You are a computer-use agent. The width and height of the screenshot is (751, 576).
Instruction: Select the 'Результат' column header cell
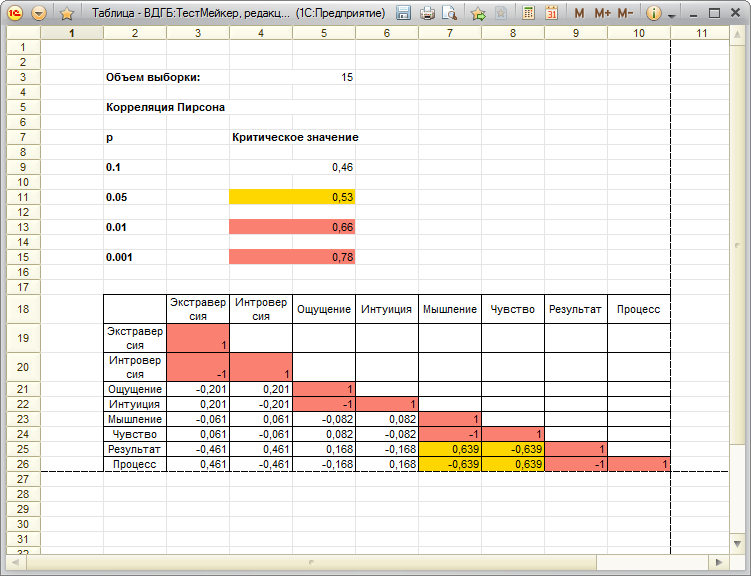pyautogui.click(x=576, y=309)
